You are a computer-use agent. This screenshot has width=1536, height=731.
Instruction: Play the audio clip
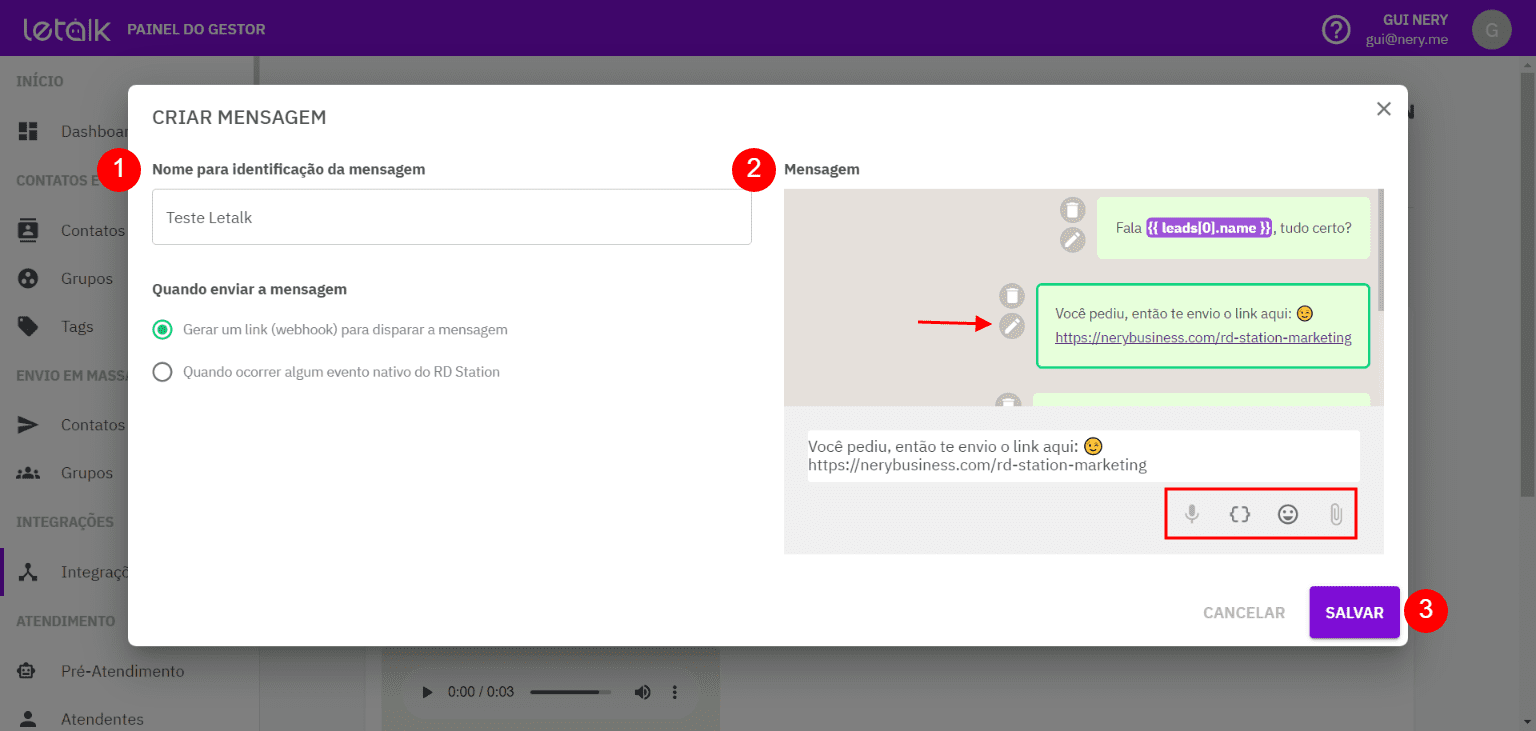click(427, 692)
